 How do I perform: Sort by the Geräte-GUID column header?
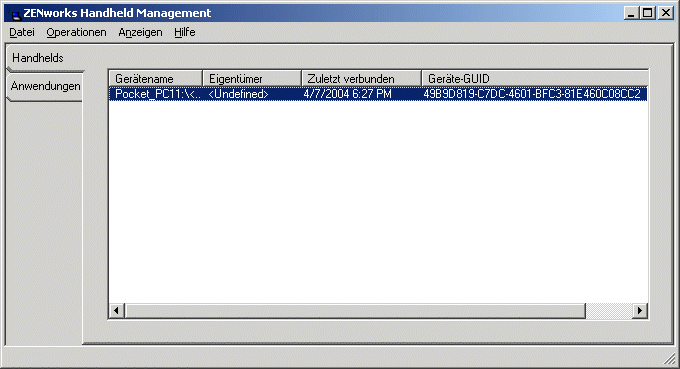tap(535, 79)
